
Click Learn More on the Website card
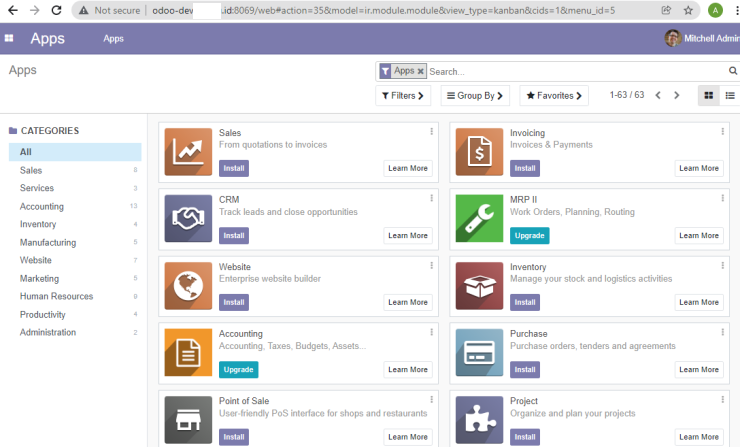coord(408,303)
